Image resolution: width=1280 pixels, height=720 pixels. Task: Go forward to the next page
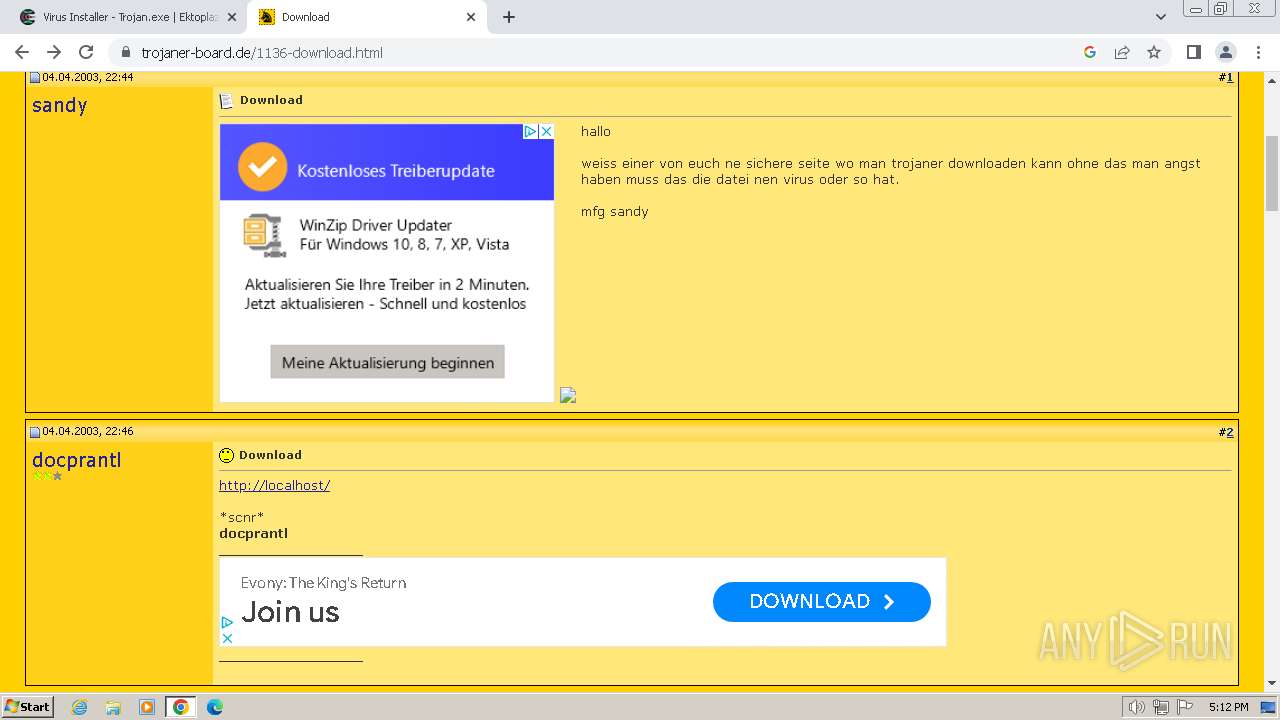(54, 52)
